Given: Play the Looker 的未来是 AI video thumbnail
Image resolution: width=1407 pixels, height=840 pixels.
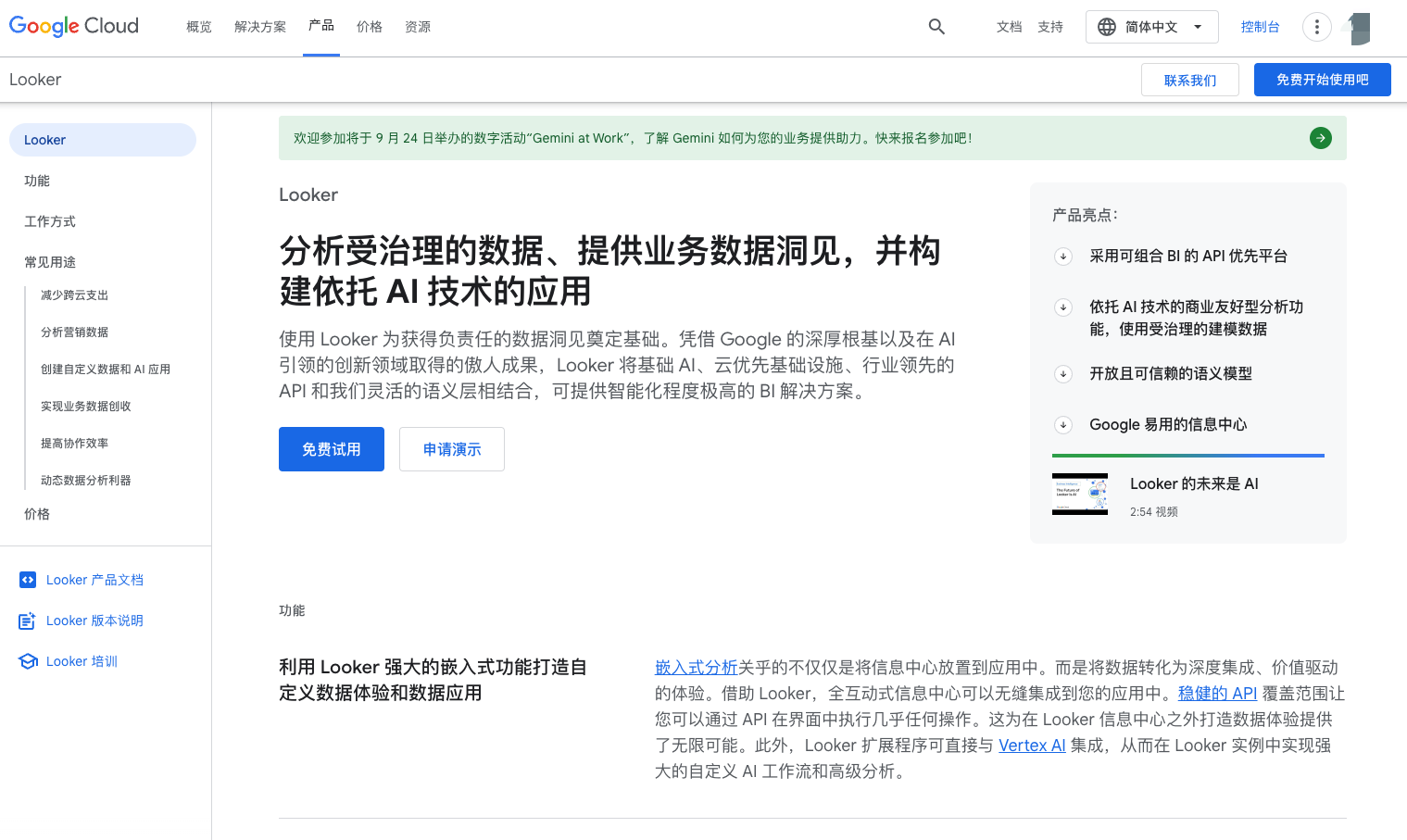Looking at the screenshot, I should (1080, 495).
